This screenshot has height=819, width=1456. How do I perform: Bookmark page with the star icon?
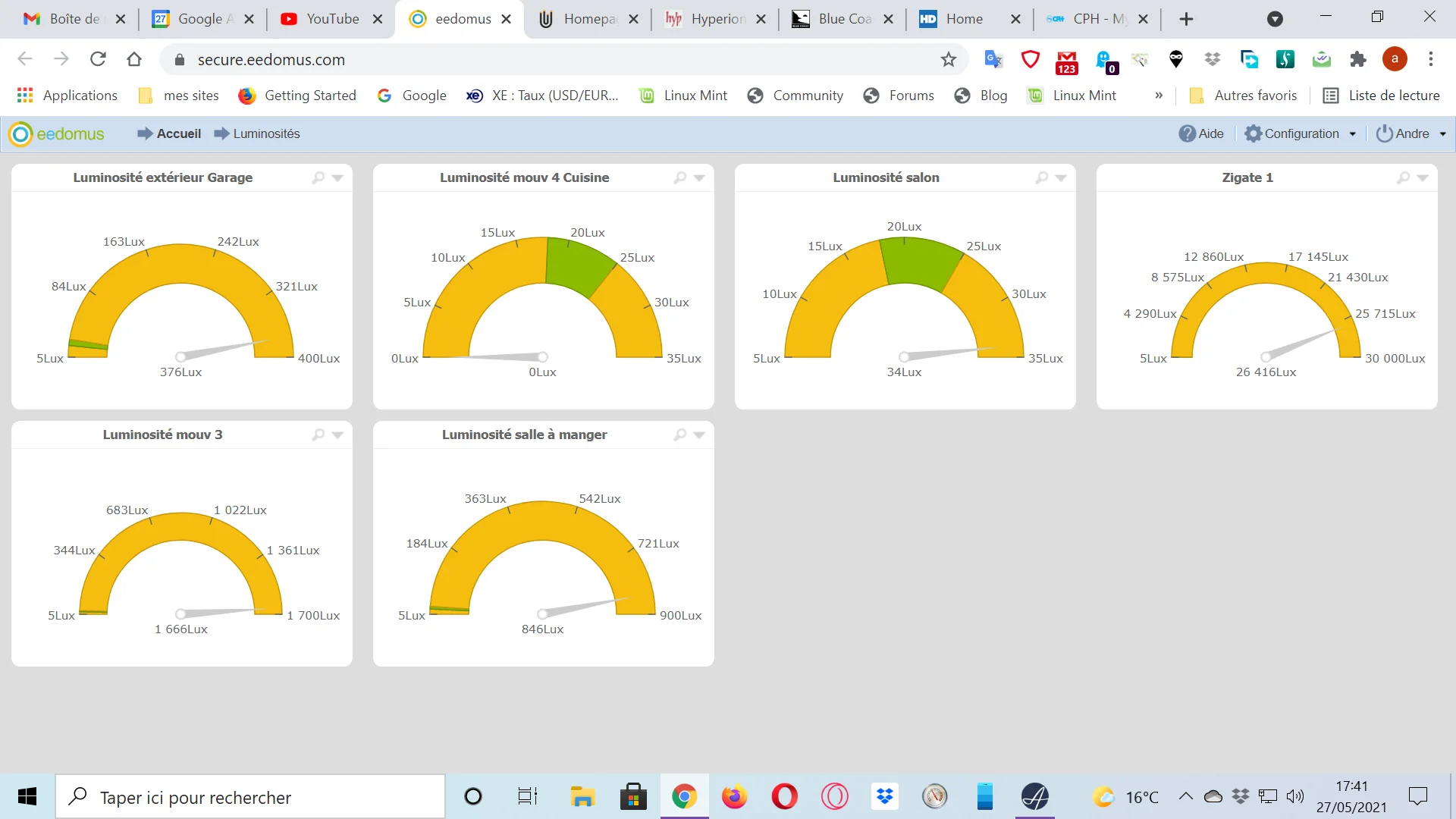tap(949, 60)
